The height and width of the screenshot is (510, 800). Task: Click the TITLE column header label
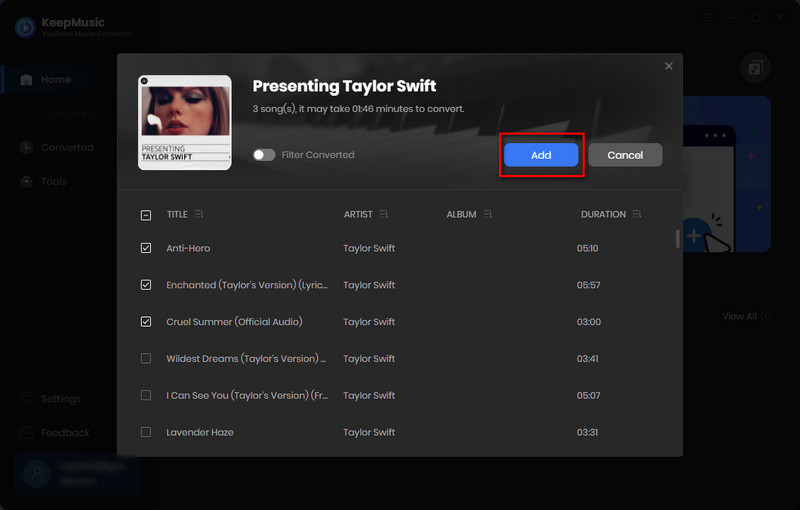(x=177, y=214)
